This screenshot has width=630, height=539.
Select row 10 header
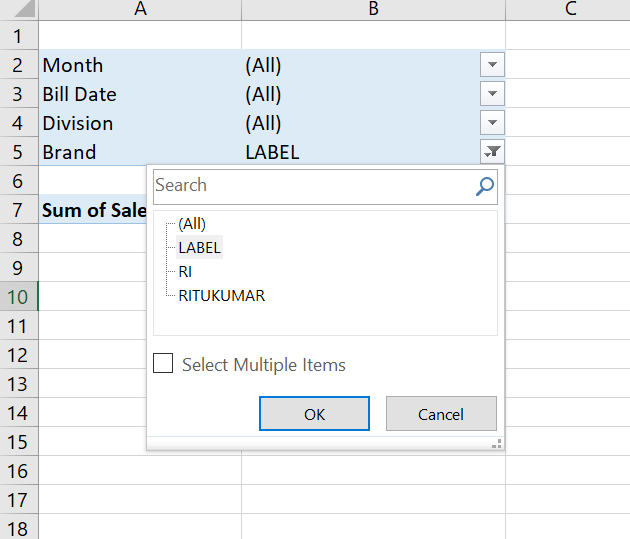point(19,296)
